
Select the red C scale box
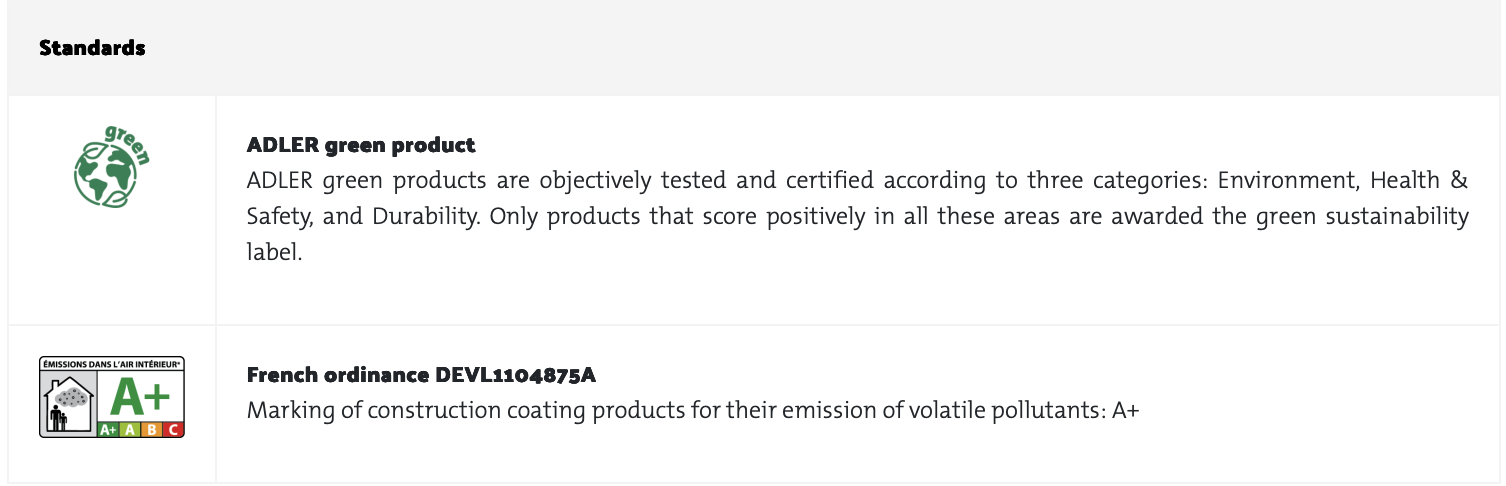[173, 430]
